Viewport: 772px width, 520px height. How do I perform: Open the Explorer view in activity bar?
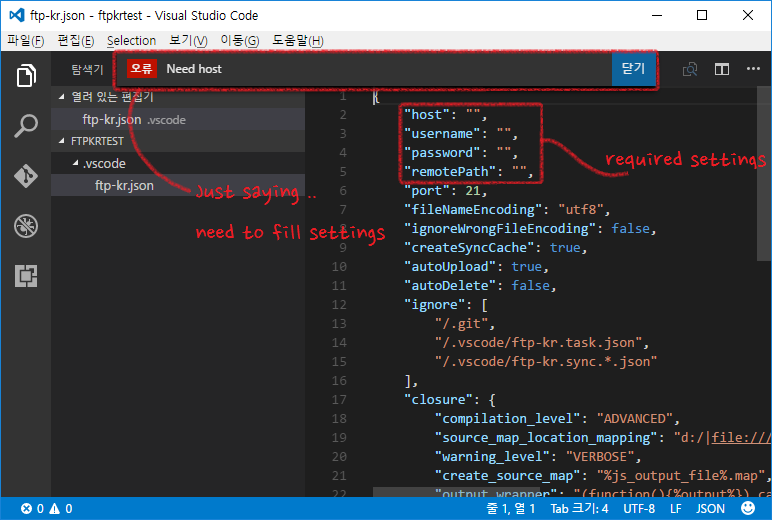(26, 75)
